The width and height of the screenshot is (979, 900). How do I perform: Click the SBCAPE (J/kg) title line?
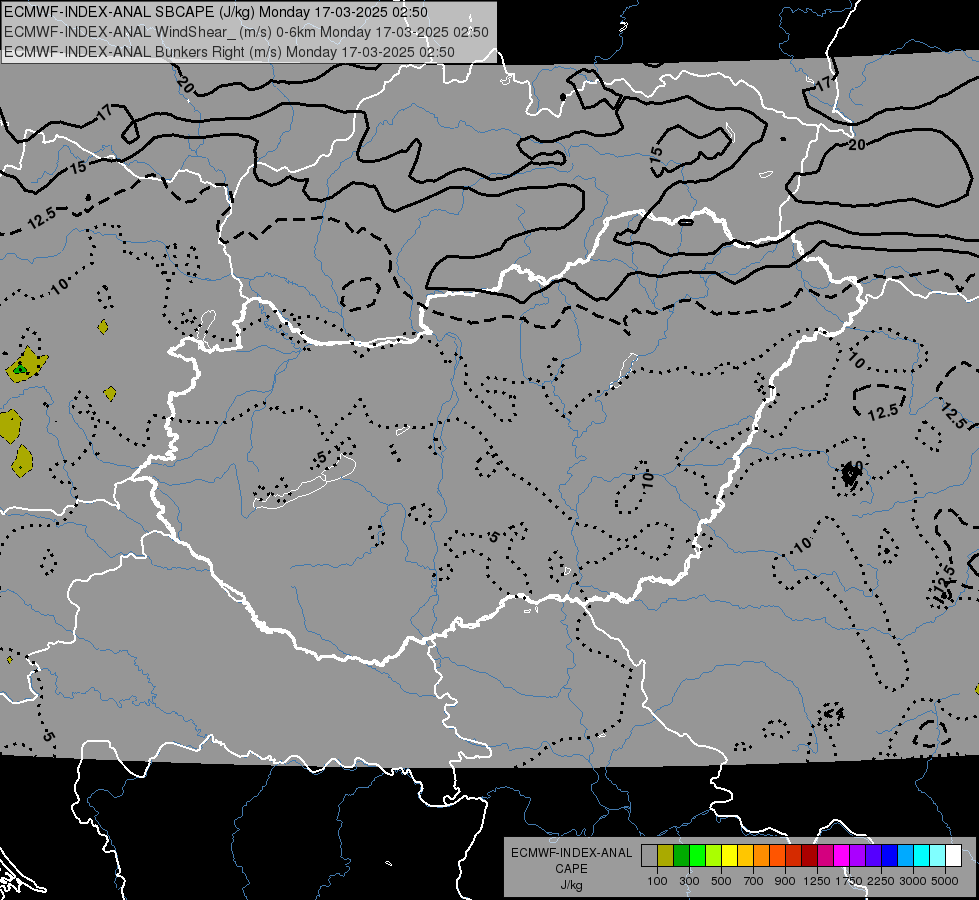pyautogui.click(x=216, y=12)
